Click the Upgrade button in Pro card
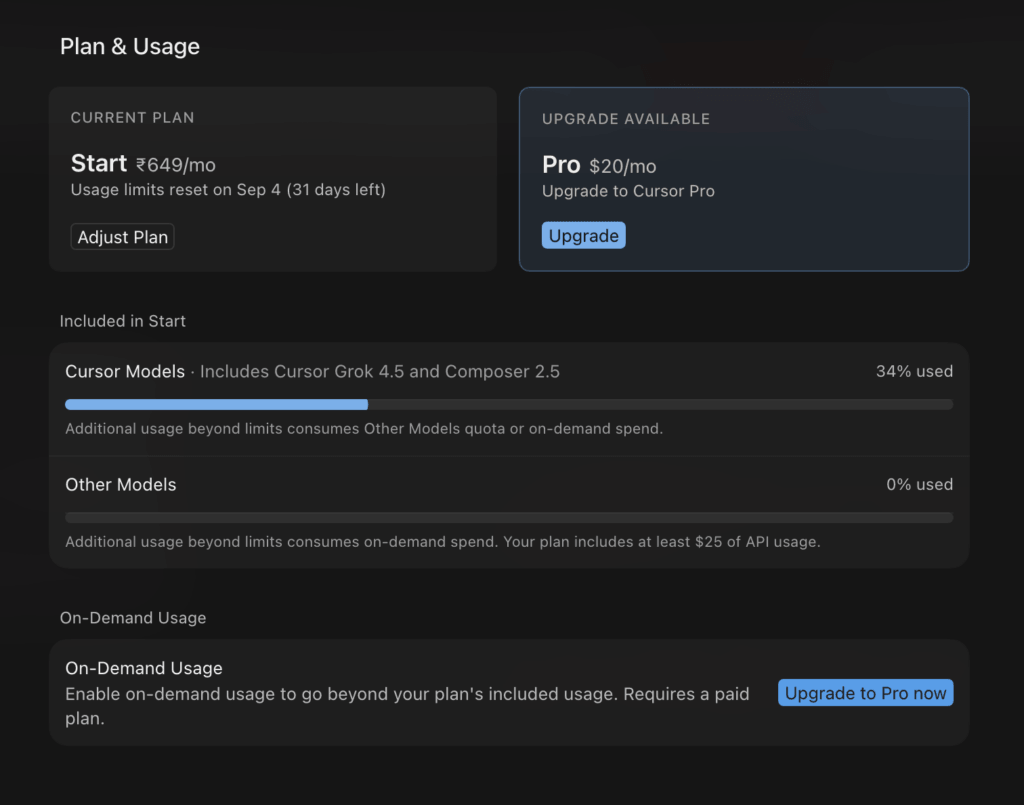Screen dimensions: 1024x805 pos(583,236)
